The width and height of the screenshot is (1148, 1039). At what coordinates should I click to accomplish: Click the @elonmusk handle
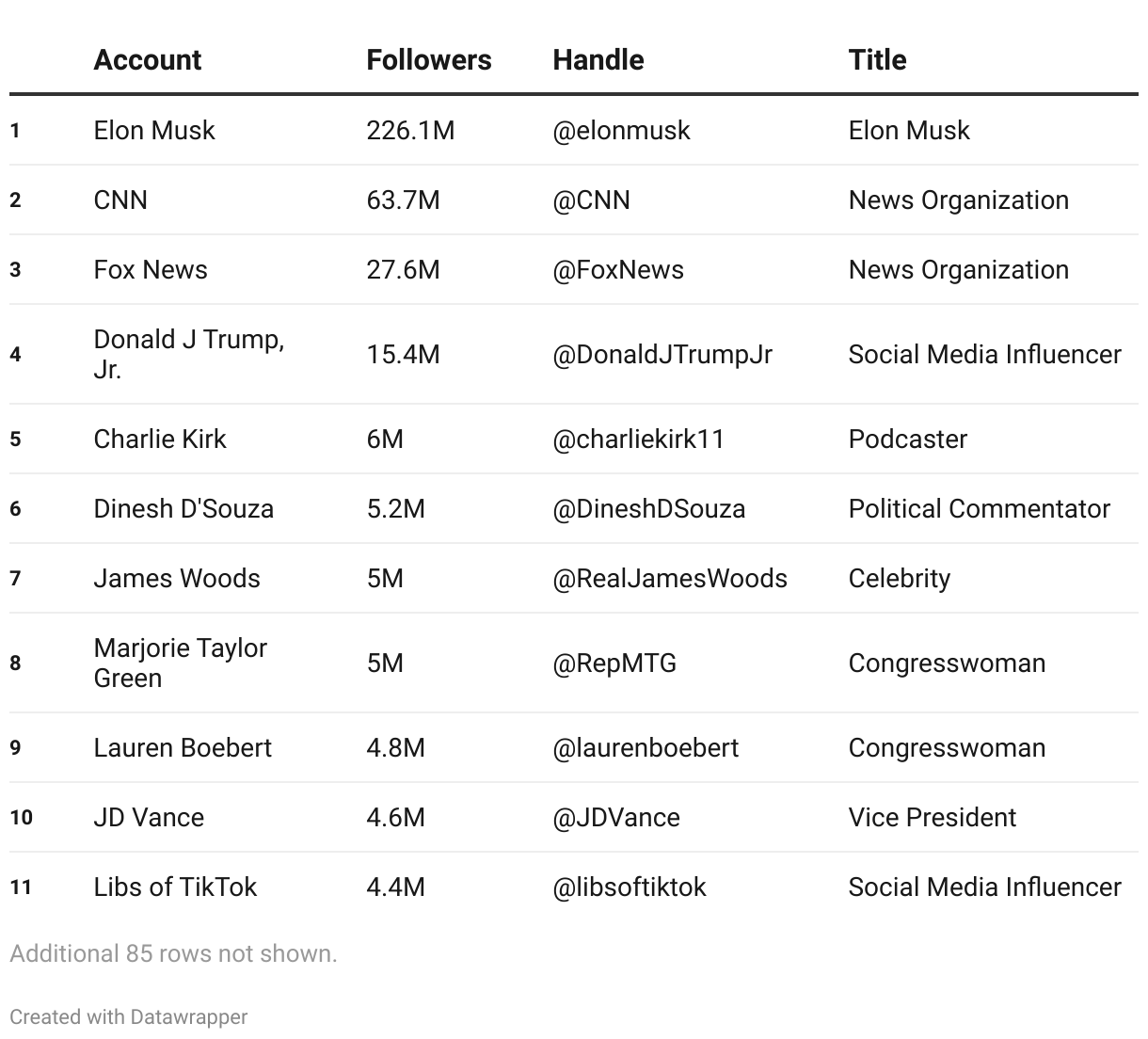[x=621, y=131]
